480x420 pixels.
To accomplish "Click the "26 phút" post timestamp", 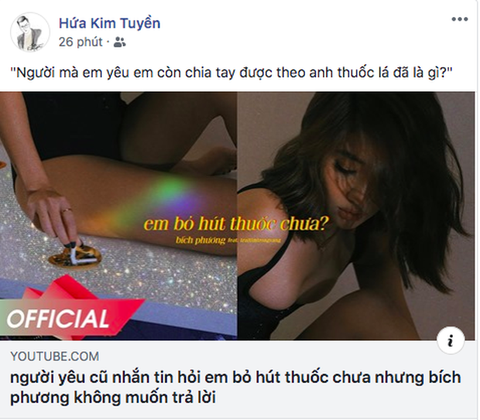I will [81, 42].
